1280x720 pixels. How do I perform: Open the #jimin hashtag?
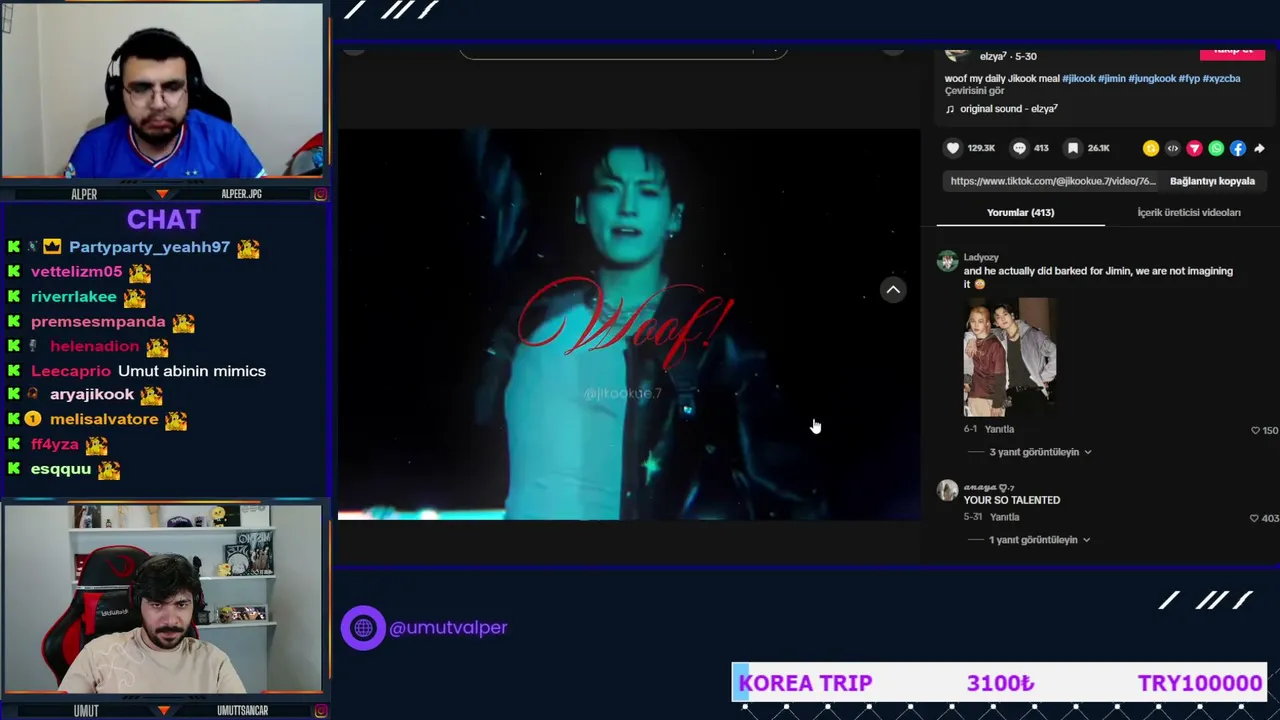[1111, 78]
